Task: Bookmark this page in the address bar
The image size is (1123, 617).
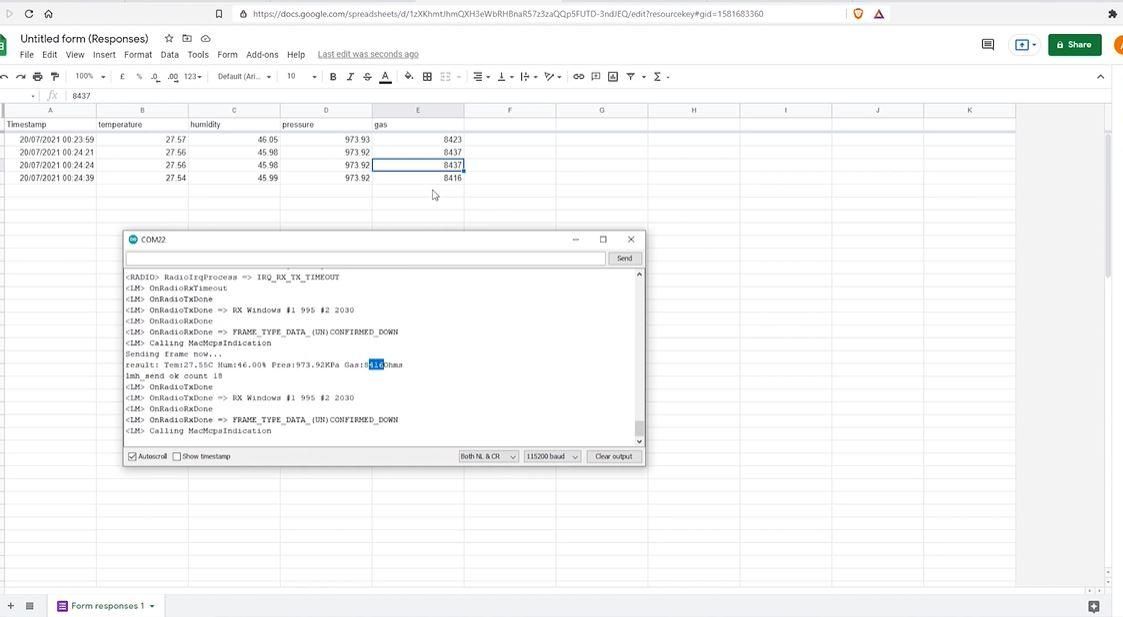Action: (219, 14)
